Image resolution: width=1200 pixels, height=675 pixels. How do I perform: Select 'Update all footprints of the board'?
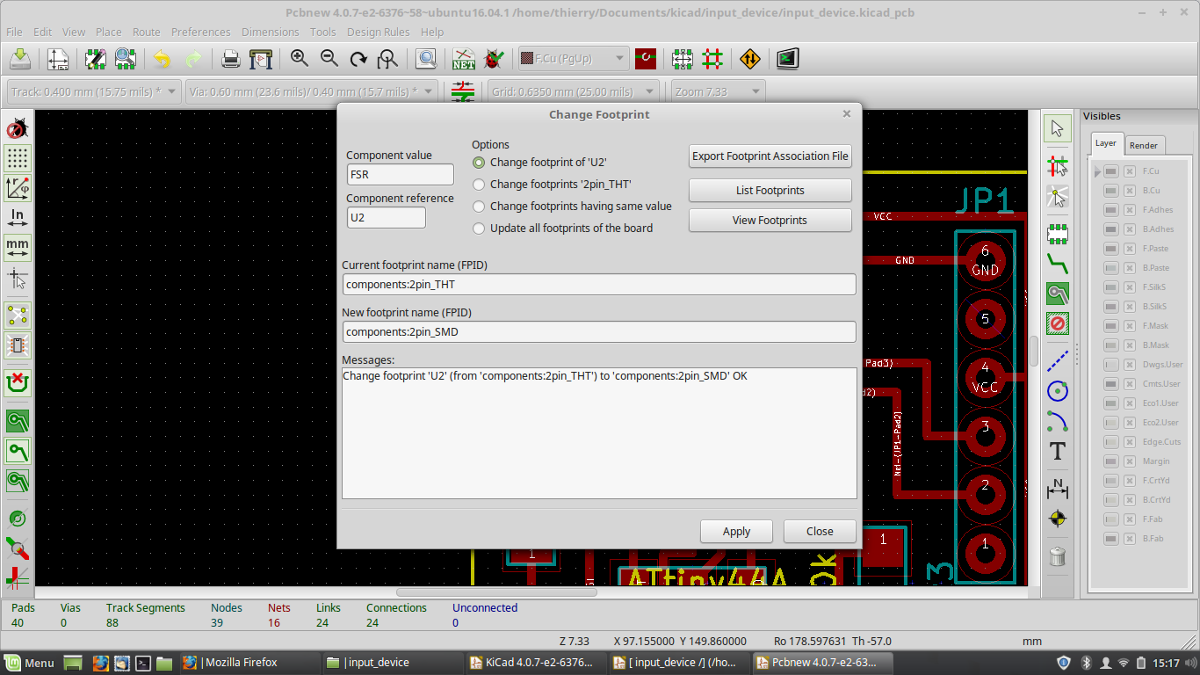click(x=562, y=228)
